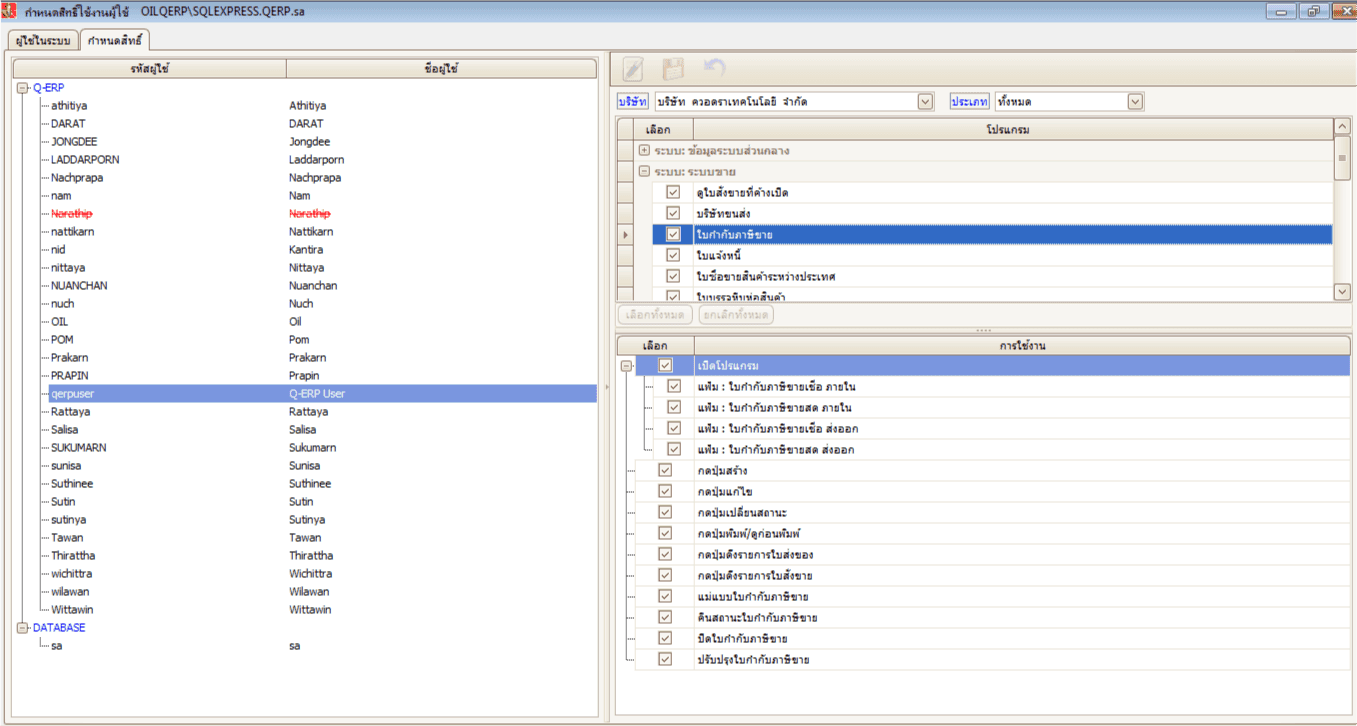Click the กดปุ่มดึงรายการใบส่งของ permission text
1357x726 pixels.
[x=755, y=554]
